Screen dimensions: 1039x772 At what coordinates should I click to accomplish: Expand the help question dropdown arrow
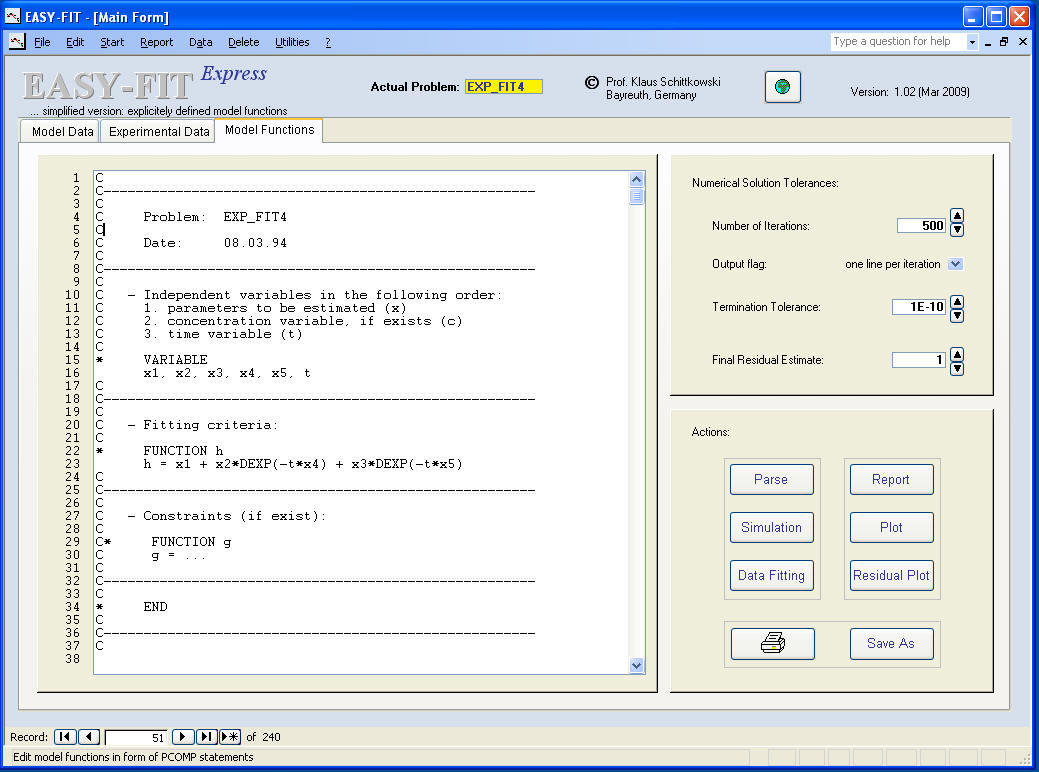coord(972,42)
